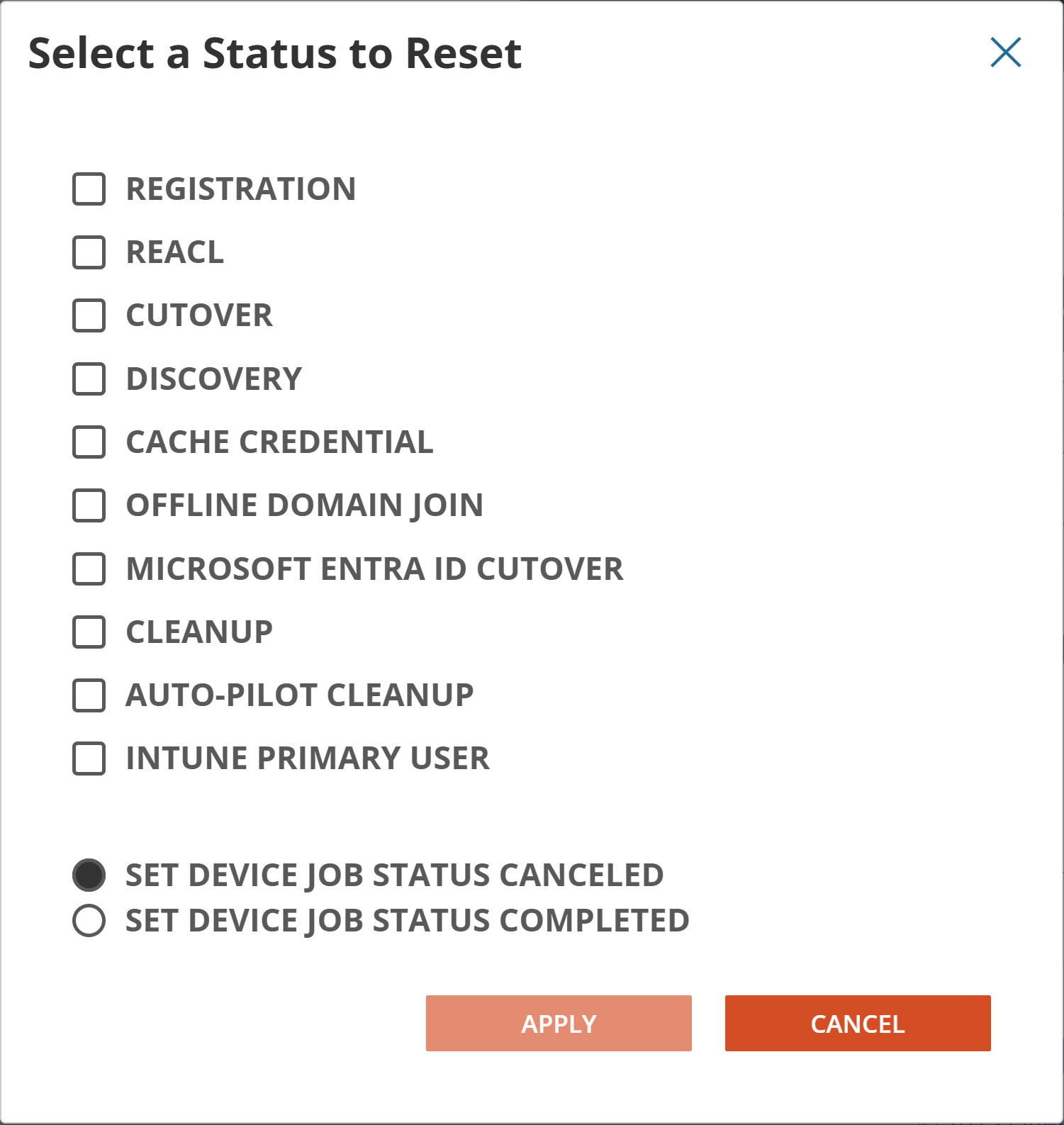The height and width of the screenshot is (1125, 1064).
Task: Click the OFFLINE DOMAIN JOIN label
Action: (x=303, y=505)
